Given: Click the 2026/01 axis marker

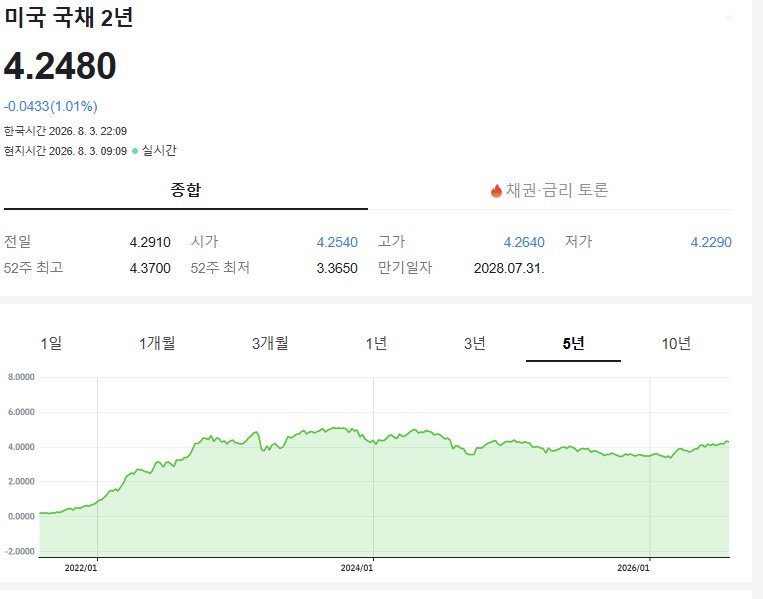Looking at the screenshot, I should point(633,568).
